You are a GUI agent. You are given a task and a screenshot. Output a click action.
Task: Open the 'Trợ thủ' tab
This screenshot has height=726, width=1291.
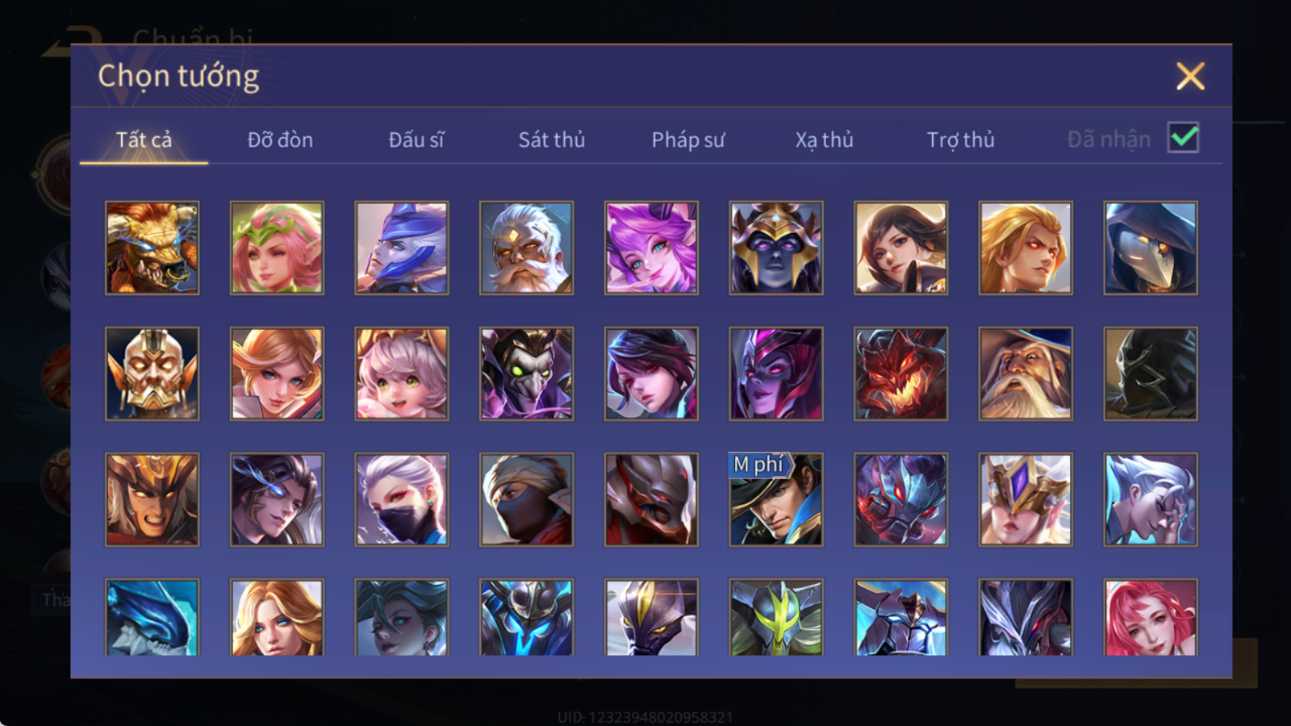960,140
